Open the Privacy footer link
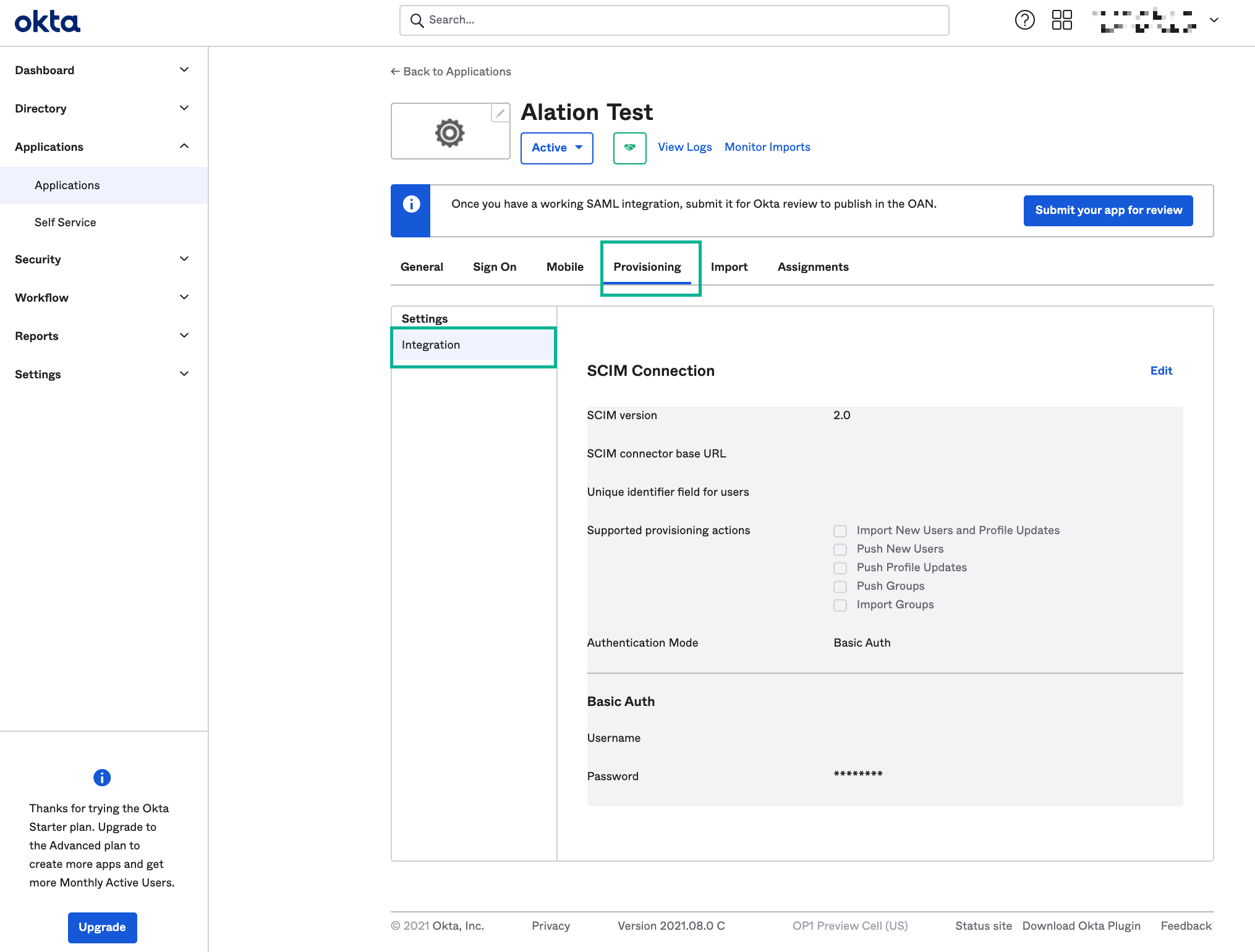The image size is (1255, 952). click(550, 926)
